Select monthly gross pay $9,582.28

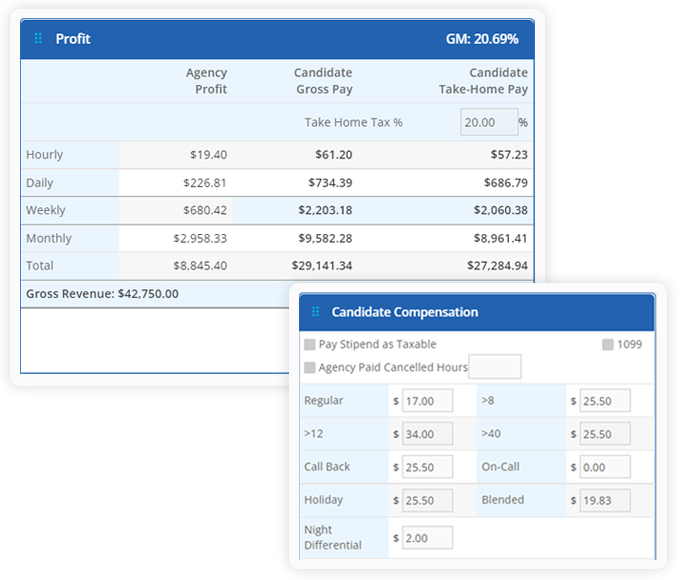(325, 238)
